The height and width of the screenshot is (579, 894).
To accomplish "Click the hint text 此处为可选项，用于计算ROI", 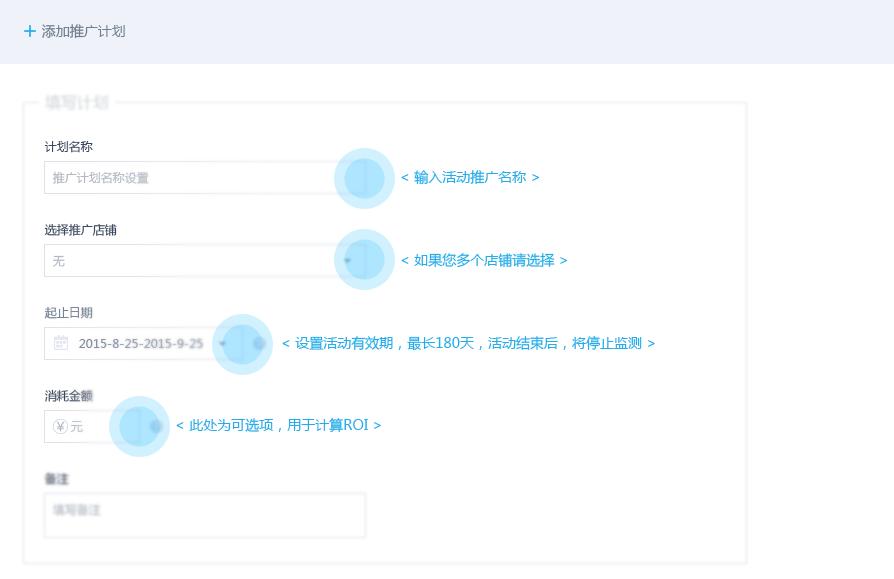I will [278, 425].
